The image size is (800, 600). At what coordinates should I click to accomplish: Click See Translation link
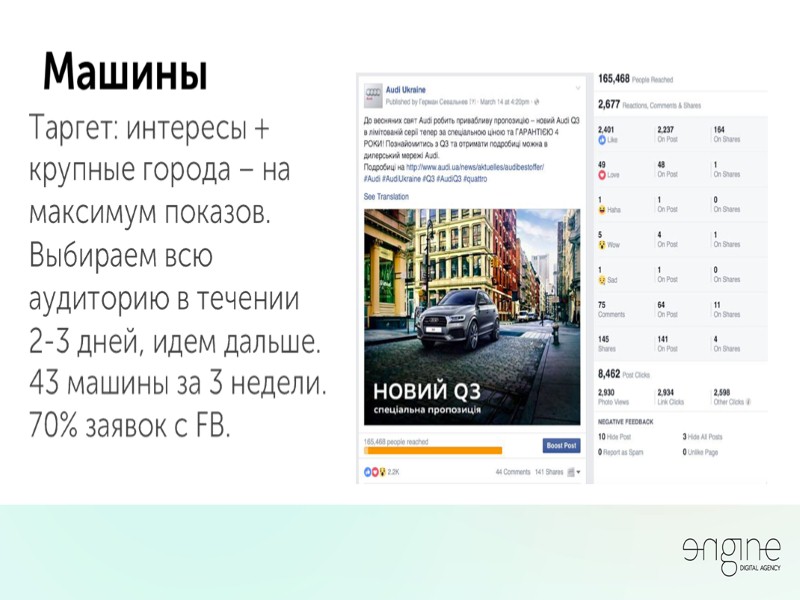(386, 196)
